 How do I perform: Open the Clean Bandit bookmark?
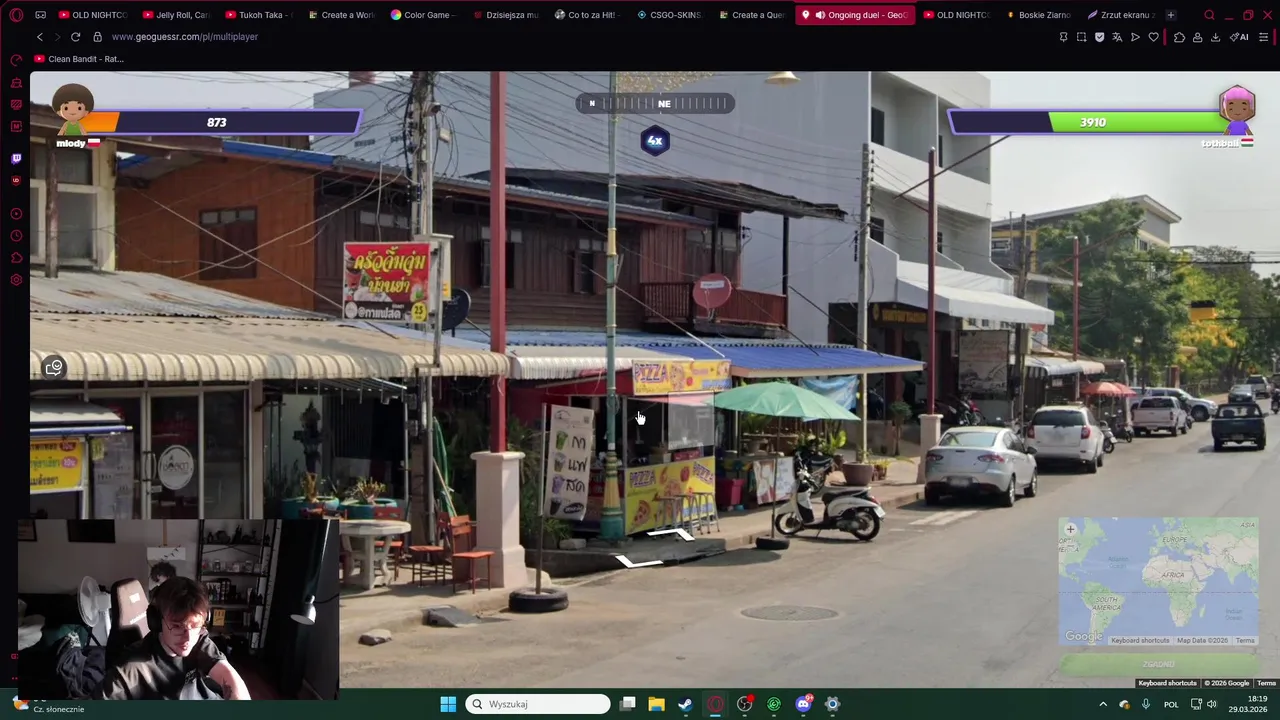pyautogui.click(x=80, y=59)
